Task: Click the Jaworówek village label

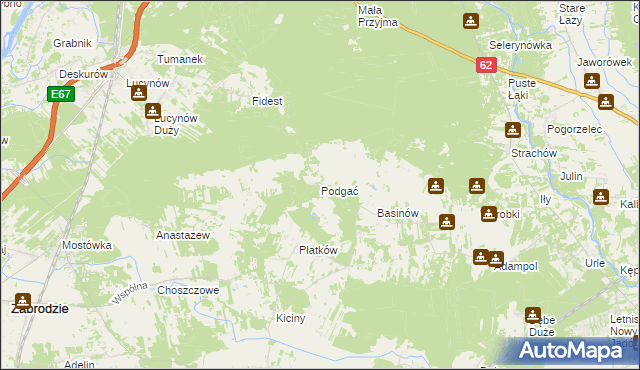Action: coord(604,62)
